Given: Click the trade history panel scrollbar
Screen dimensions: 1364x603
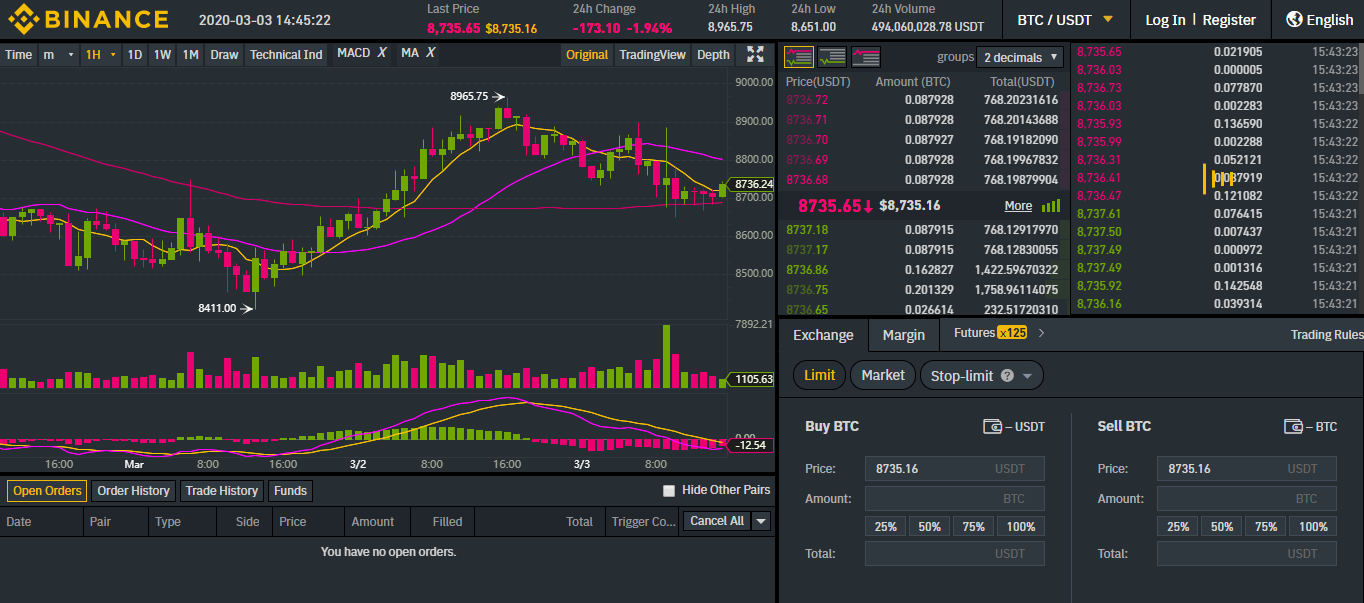Looking at the screenshot, I should (x=1360, y=70).
